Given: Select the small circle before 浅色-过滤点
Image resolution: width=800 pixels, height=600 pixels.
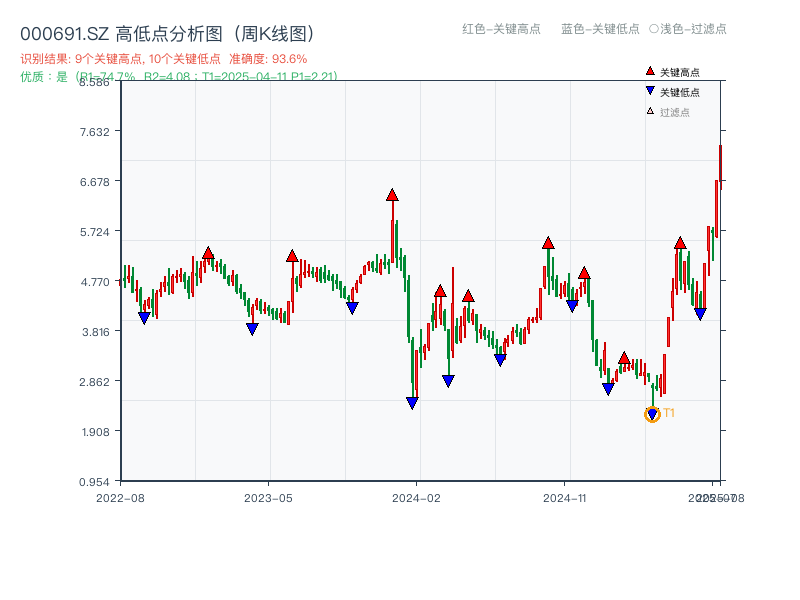Looking at the screenshot, I should pos(654,29).
